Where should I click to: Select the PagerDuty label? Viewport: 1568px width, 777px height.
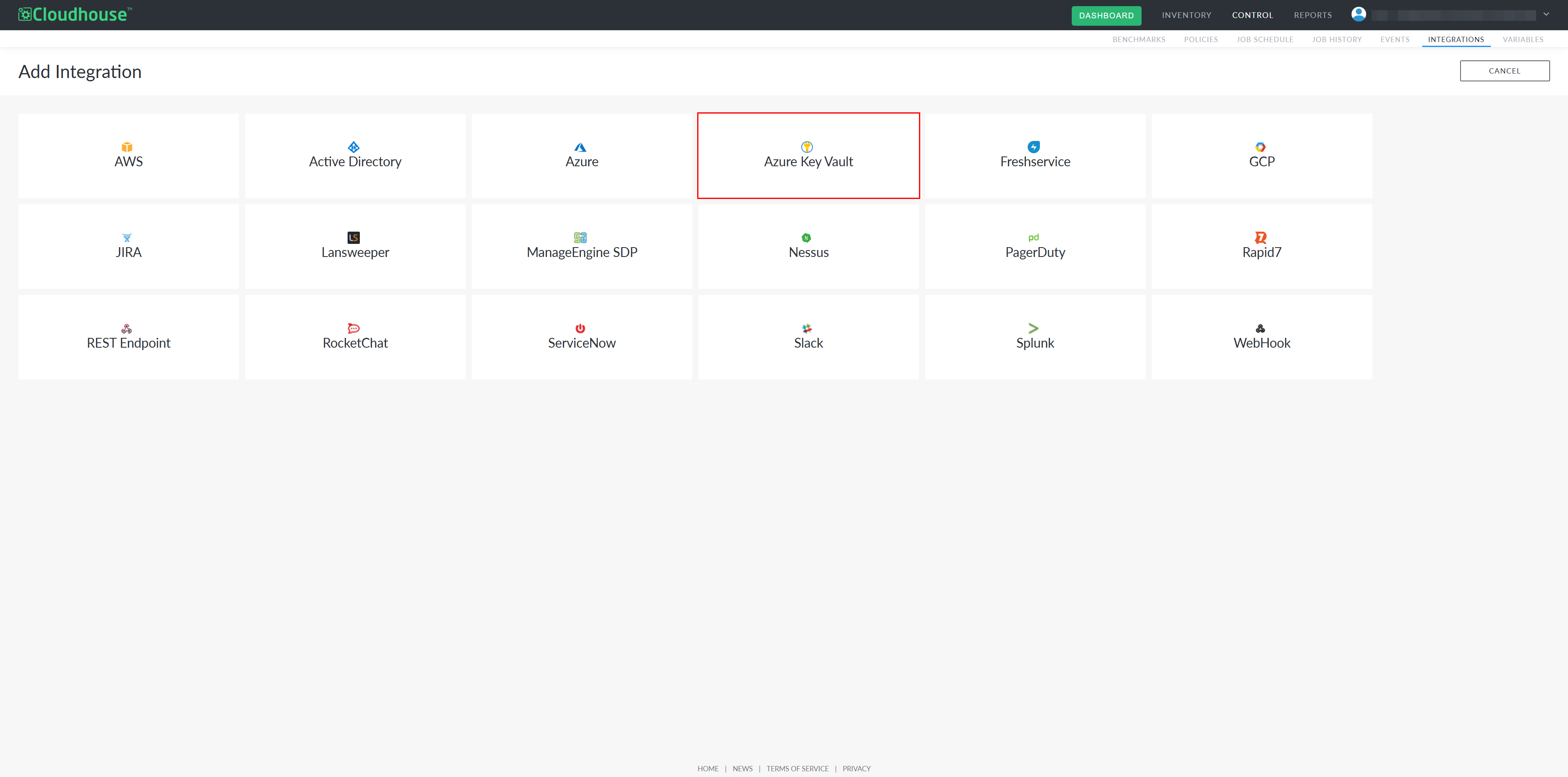[x=1035, y=253]
